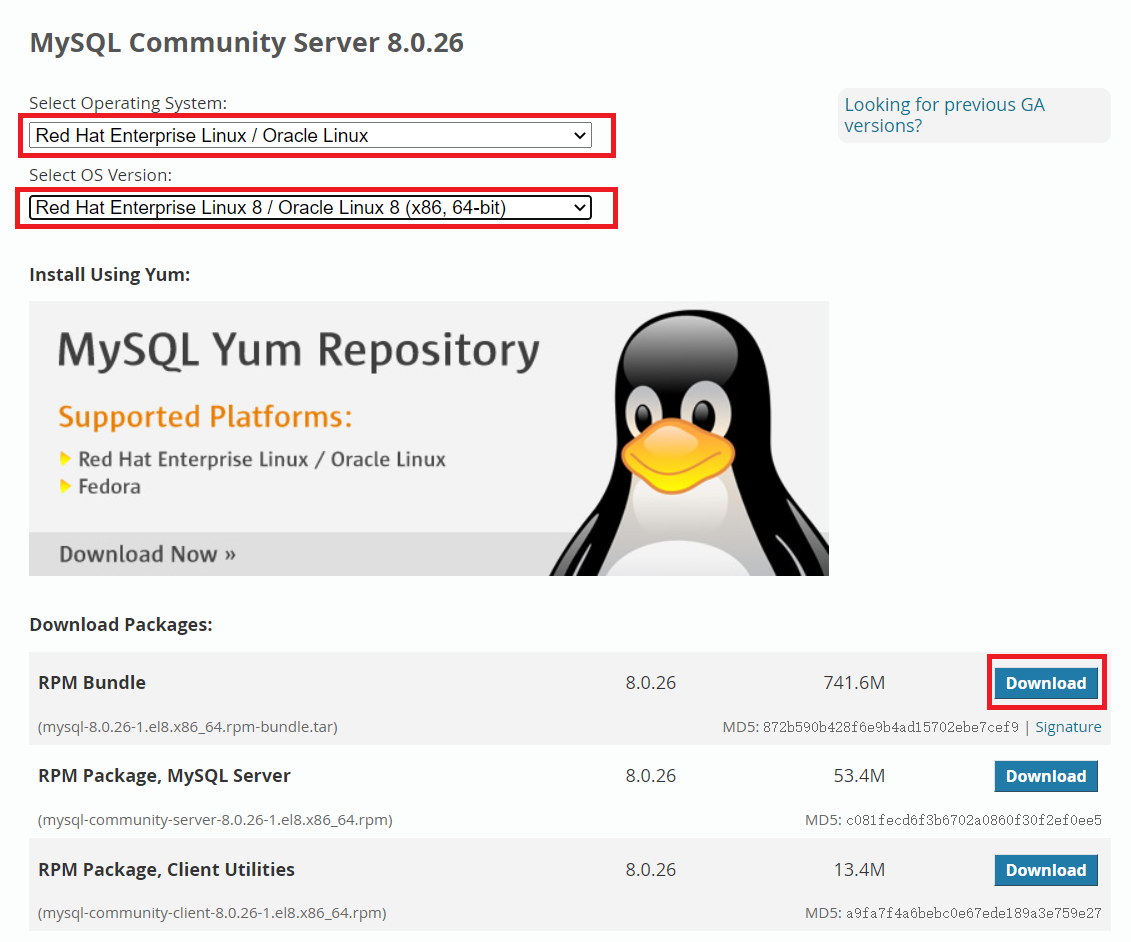This screenshot has height=942, width=1131.
Task: Click the Download Packages section heading
Action: point(120,624)
